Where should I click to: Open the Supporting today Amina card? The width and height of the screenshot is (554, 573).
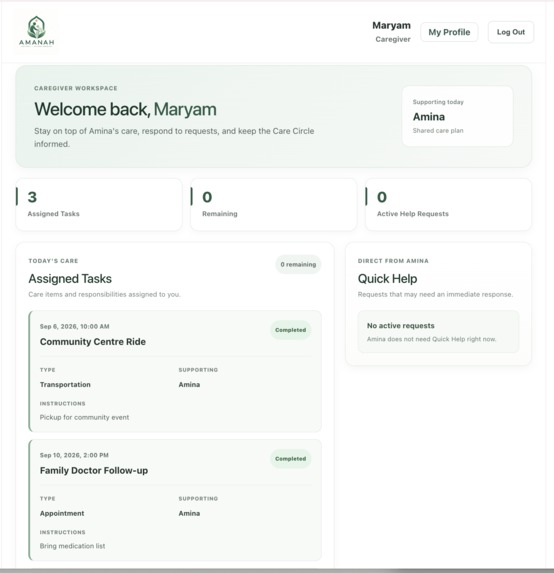pos(458,116)
